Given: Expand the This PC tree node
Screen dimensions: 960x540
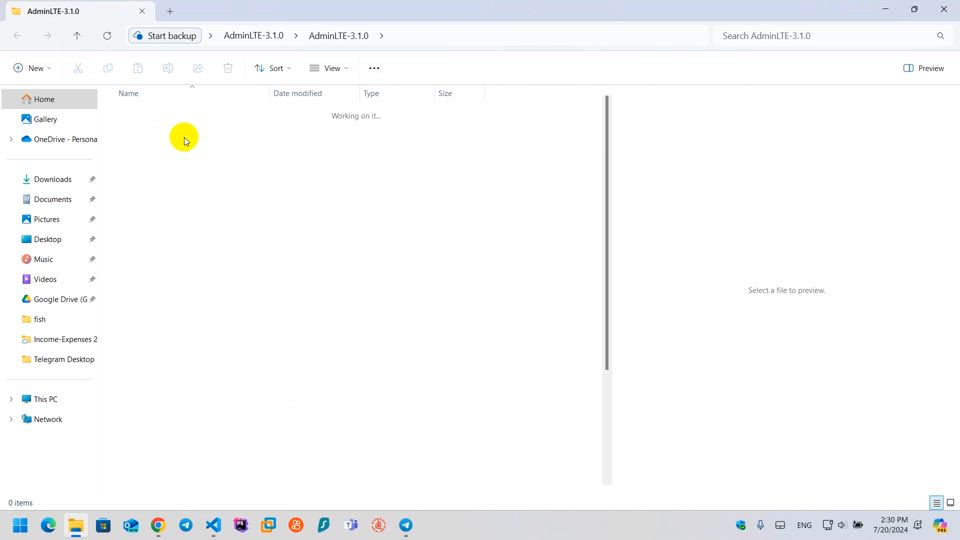Looking at the screenshot, I should tap(11, 399).
